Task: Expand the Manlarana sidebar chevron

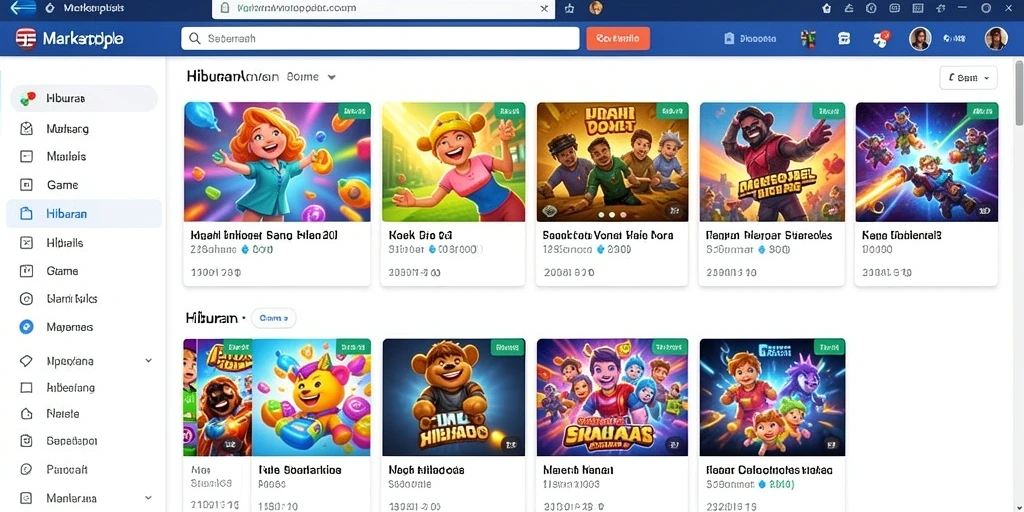Action: tap(148, 498)
